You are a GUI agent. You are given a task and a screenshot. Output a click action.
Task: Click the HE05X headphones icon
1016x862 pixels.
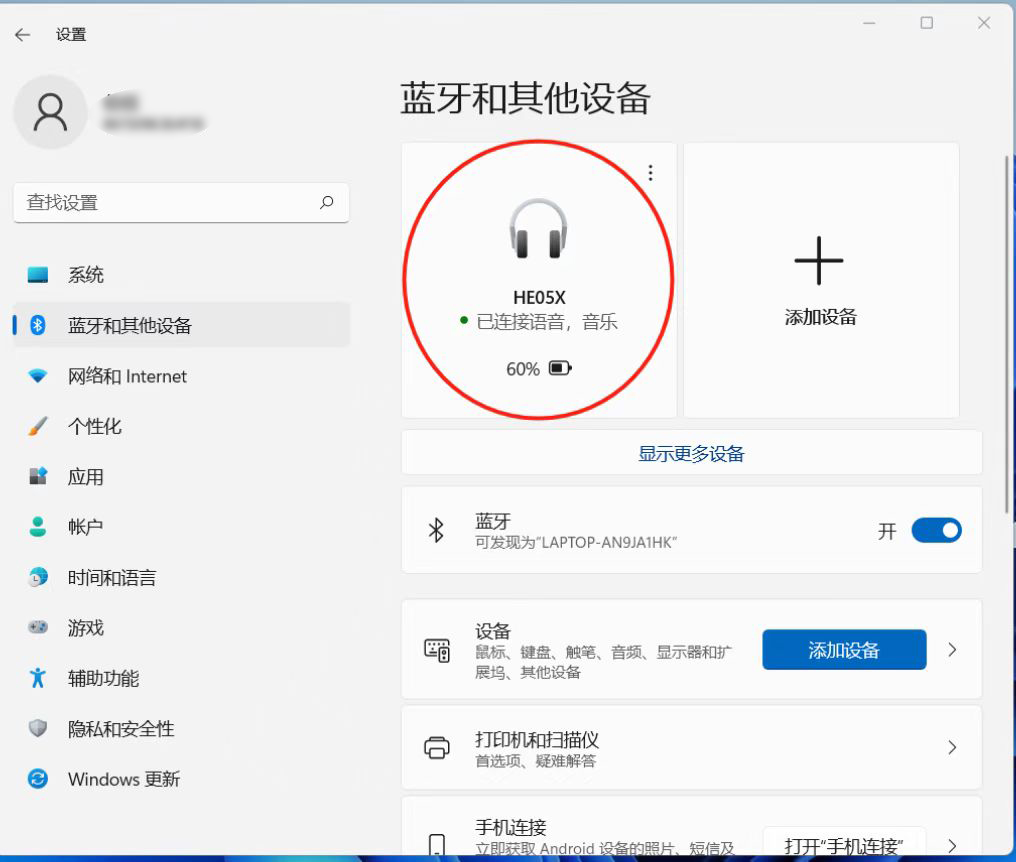coord(538,229)
